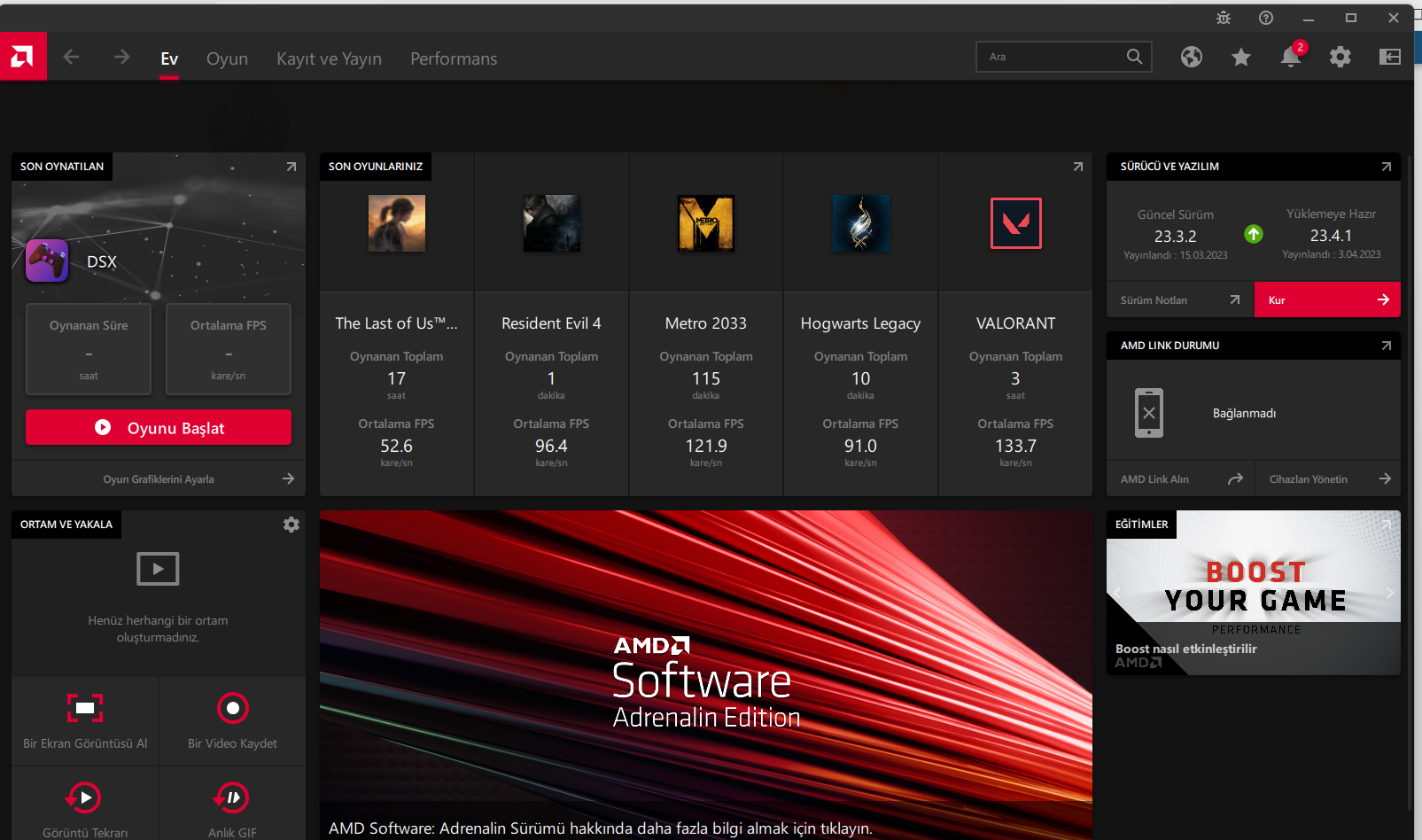Screen dimensions: 1422x840
Task: Click the green update available icon
Action: pyautogui.click(x=1254, y=234)
